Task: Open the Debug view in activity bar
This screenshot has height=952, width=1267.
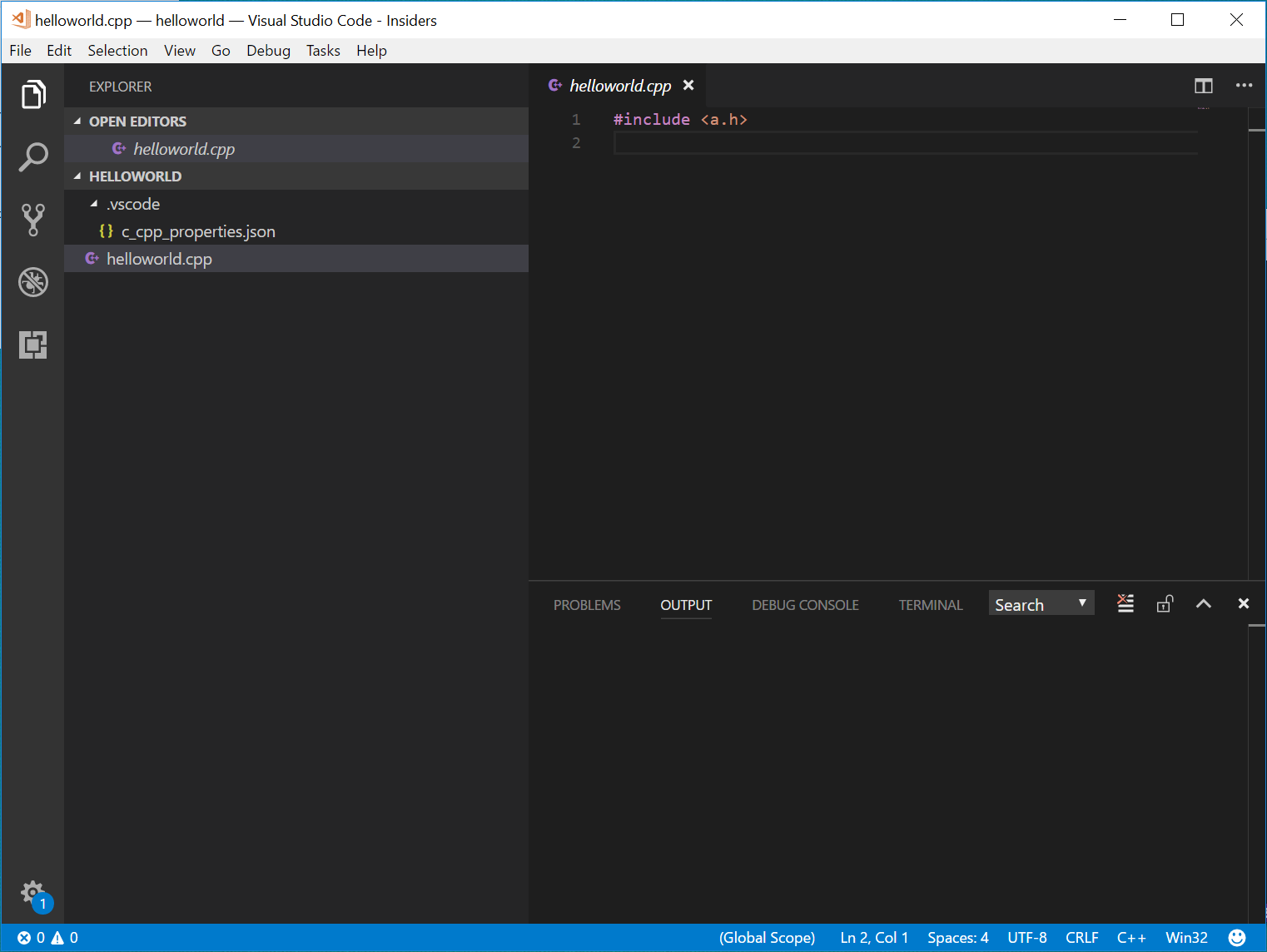Action: pyautogui.click(x=33, y=282)
